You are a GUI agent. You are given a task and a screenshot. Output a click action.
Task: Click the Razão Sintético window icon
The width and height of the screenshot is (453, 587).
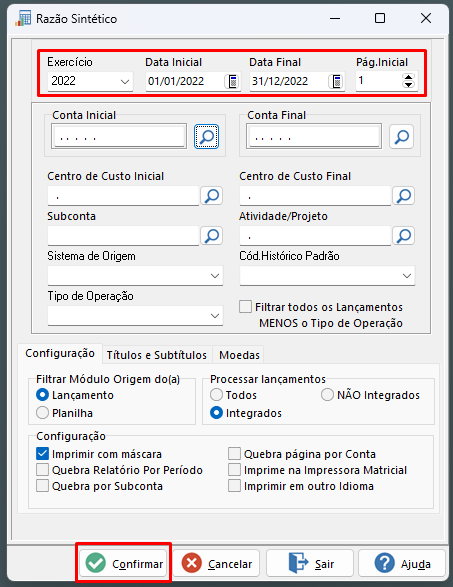tap(23, 18)
